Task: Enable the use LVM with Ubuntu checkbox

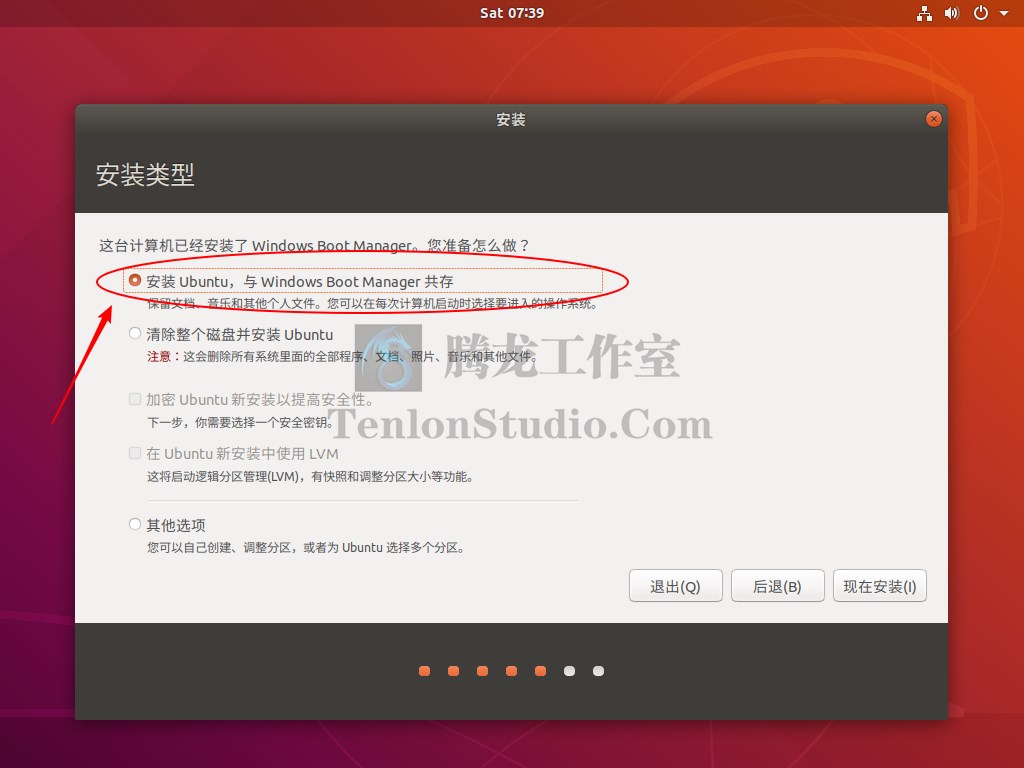Action: [135, 453]
